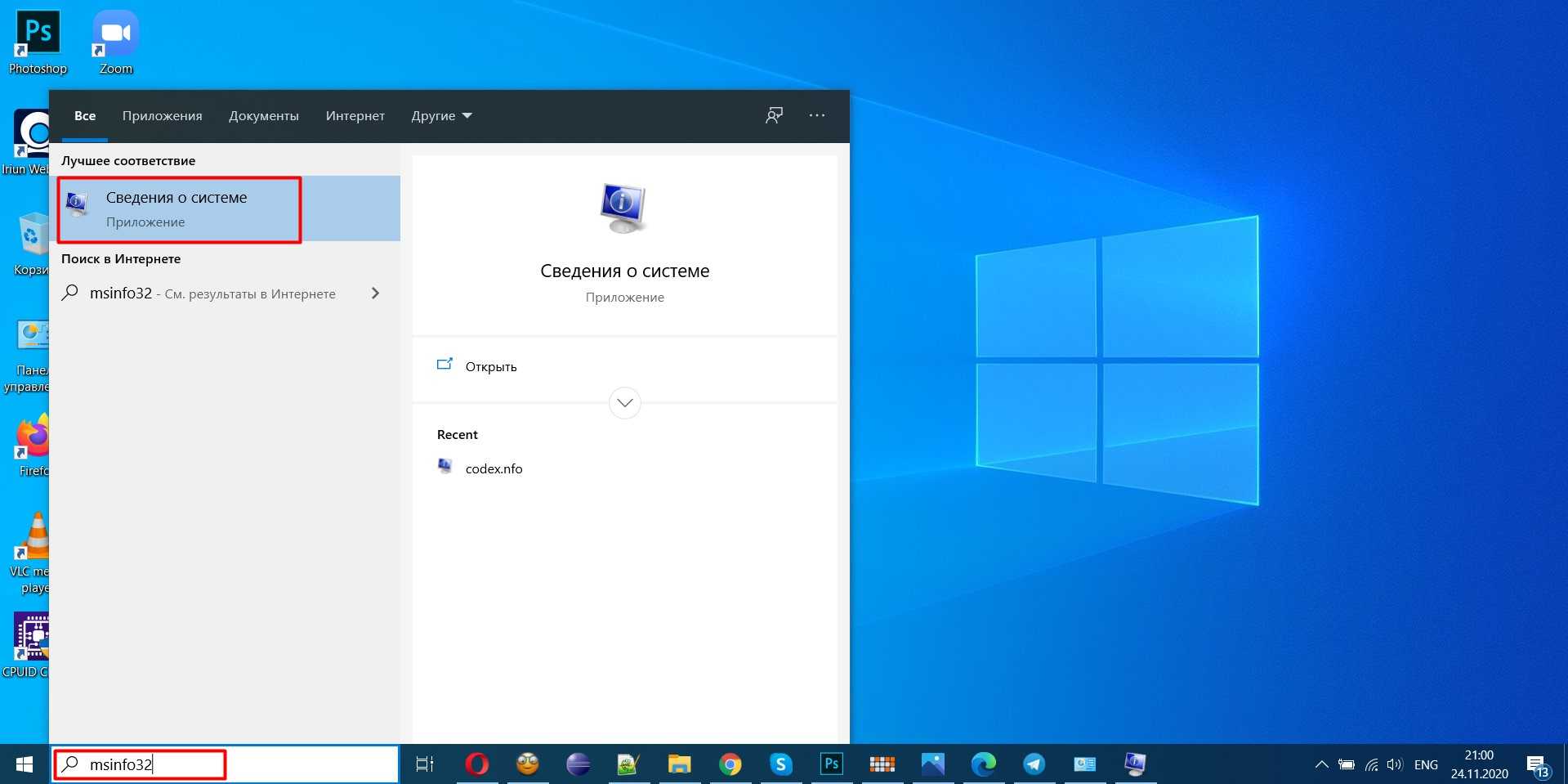
Task: Click the Task View icon
Action: [x=425, y=764]
